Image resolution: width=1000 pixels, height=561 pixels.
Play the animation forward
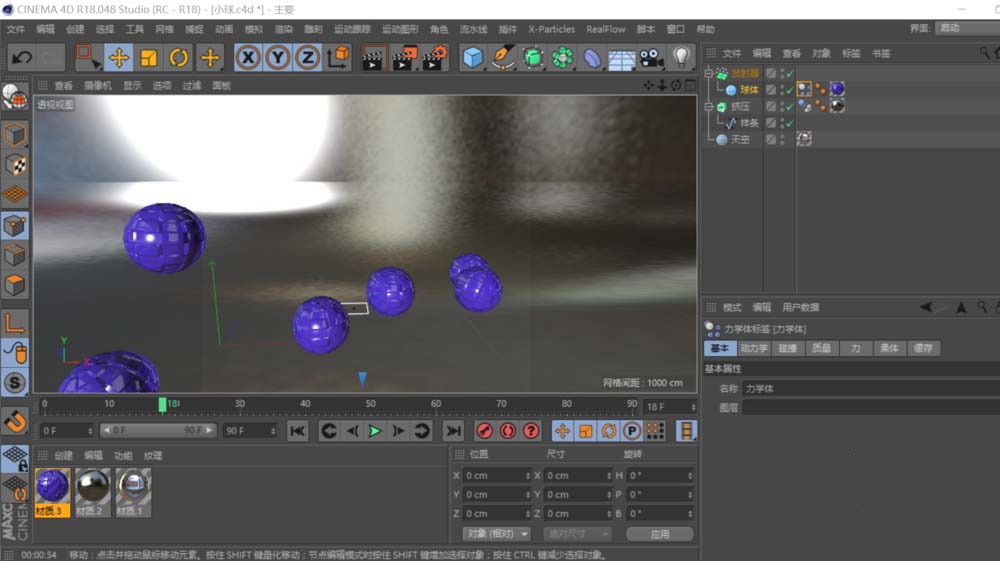pyautogui.click(x=375, y=431)
